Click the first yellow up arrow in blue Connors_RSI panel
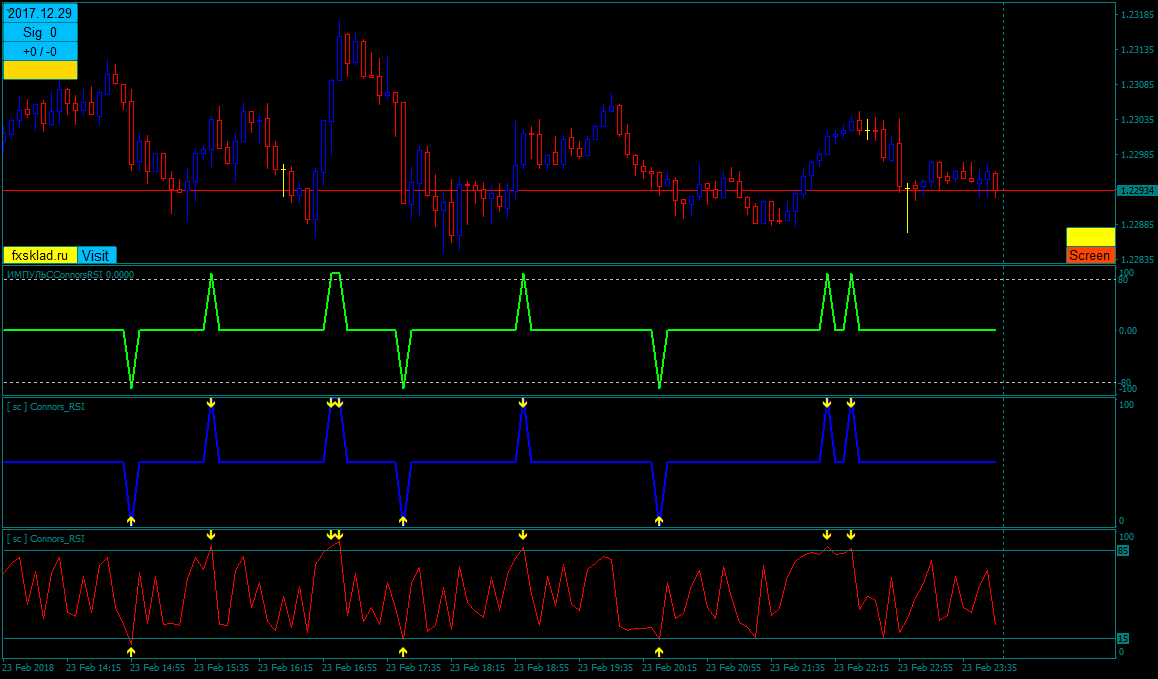Image resolution: width=1158 pixels, height=679 pixels. [x=131, y=521]
